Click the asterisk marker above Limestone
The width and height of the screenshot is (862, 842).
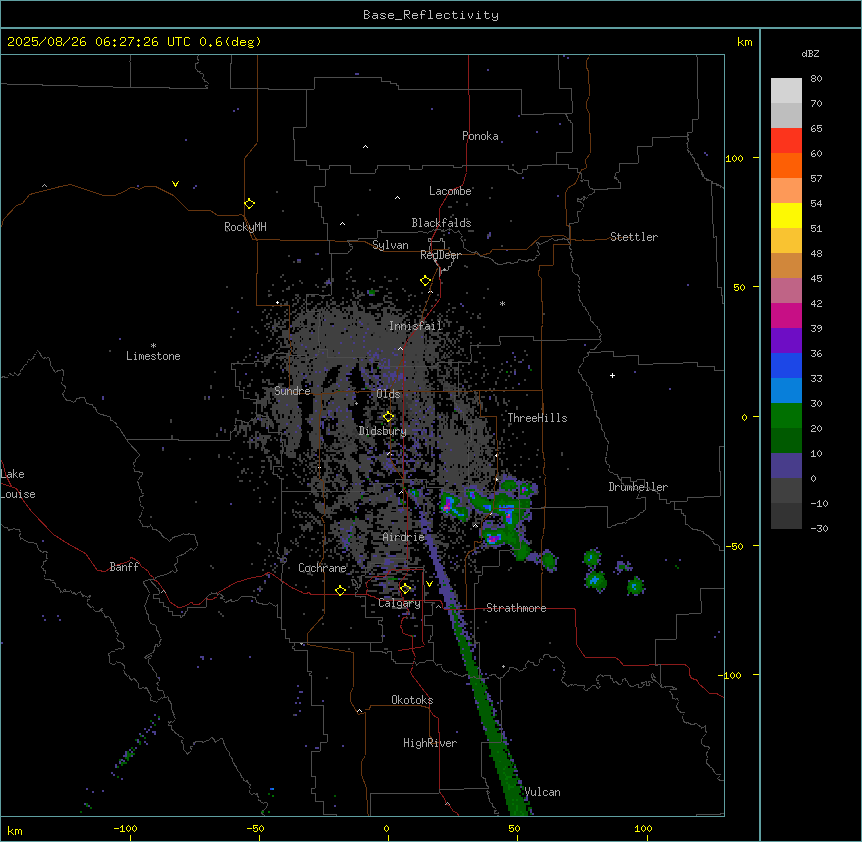pos(153,346)
